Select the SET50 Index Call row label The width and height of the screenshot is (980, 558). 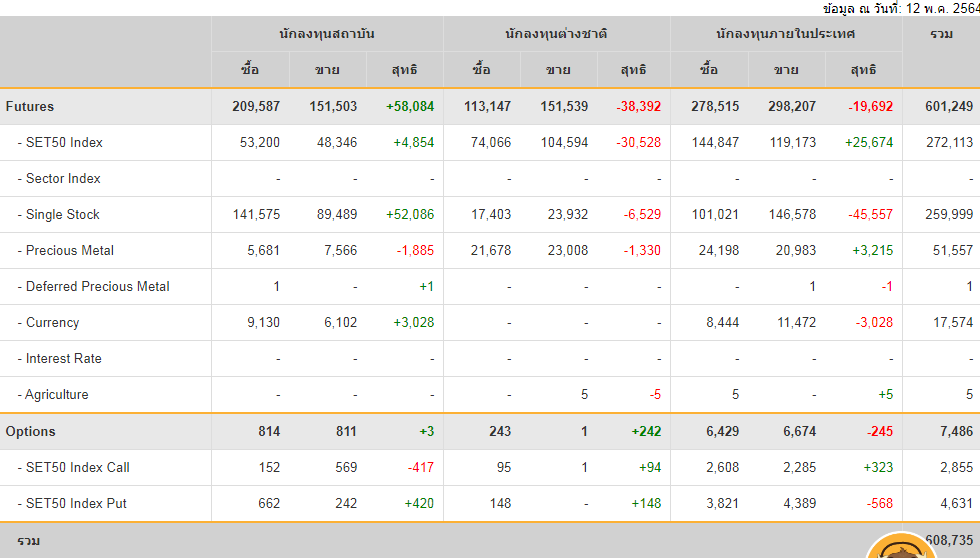point(77,467)
